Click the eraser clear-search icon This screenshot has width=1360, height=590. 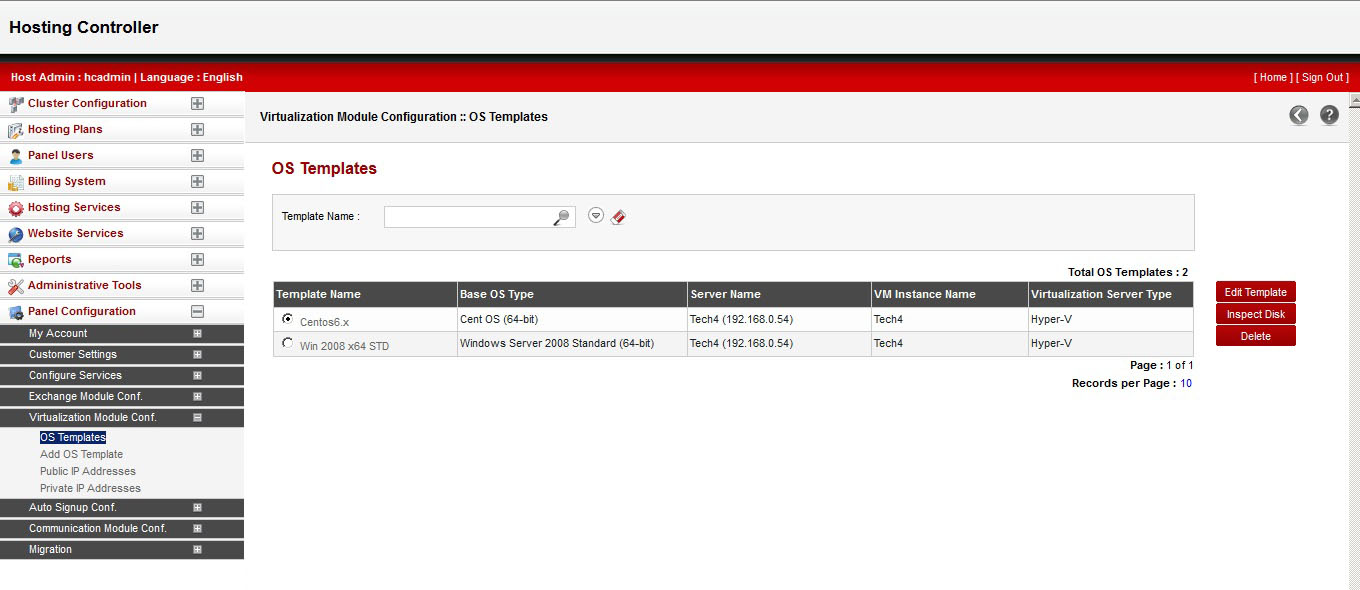click(x=618, y=216)
